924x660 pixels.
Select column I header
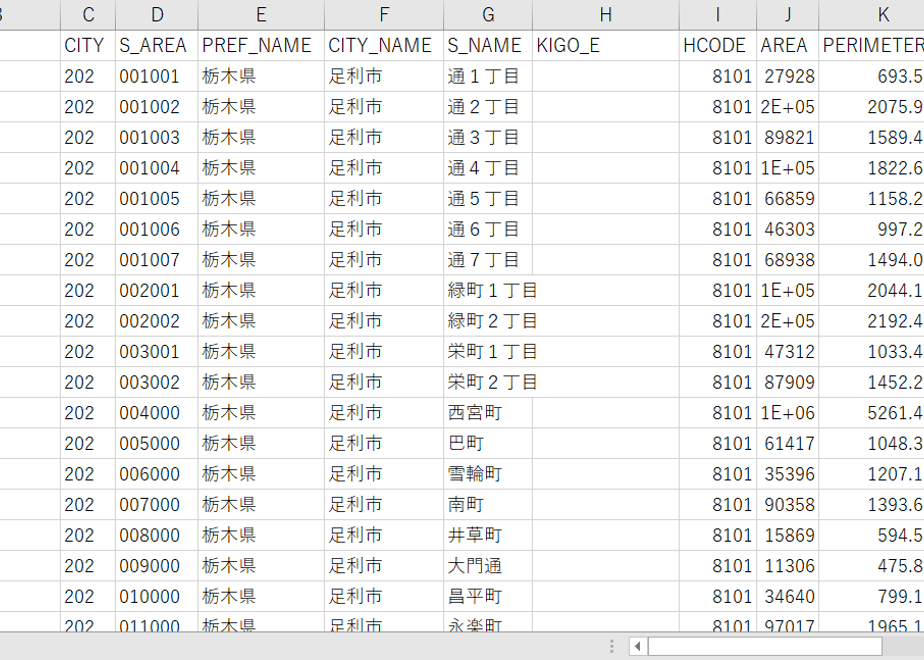click(718, 15)
